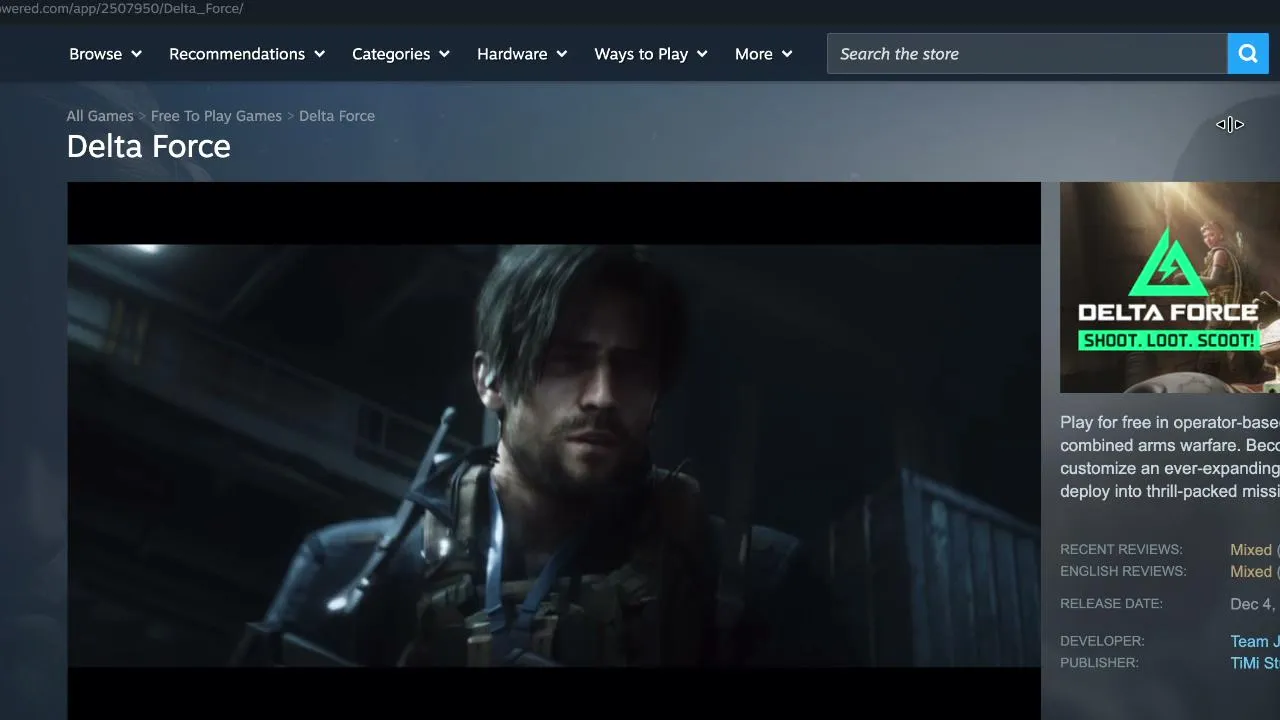The image size is (1280, 720).
Task: Expand the Recommendations menu
Action: [247, 54]
